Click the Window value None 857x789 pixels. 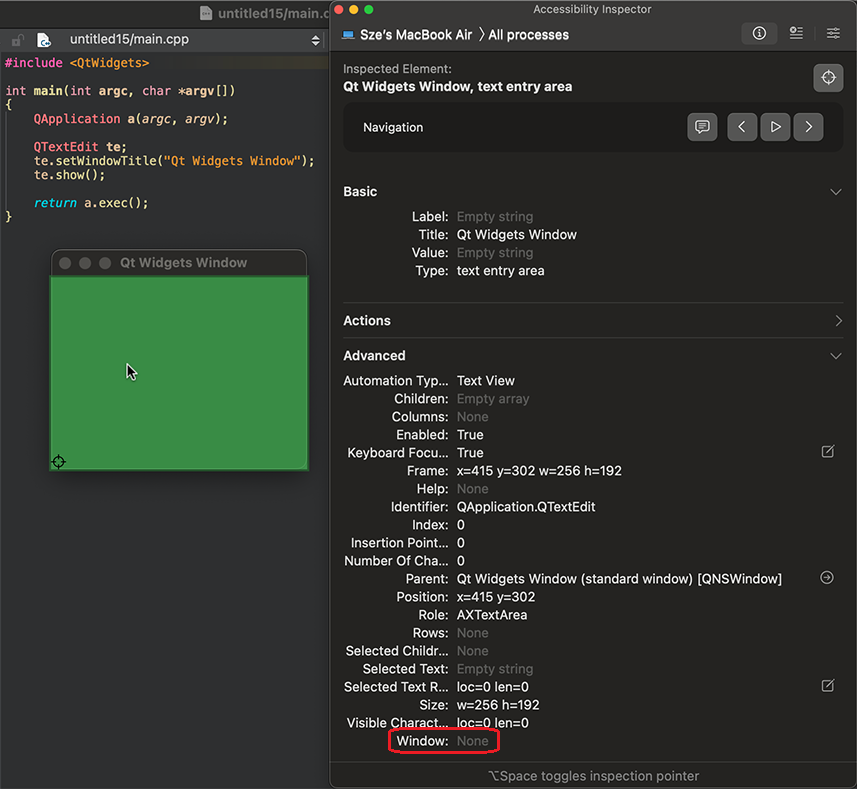(x=473, y=741)
